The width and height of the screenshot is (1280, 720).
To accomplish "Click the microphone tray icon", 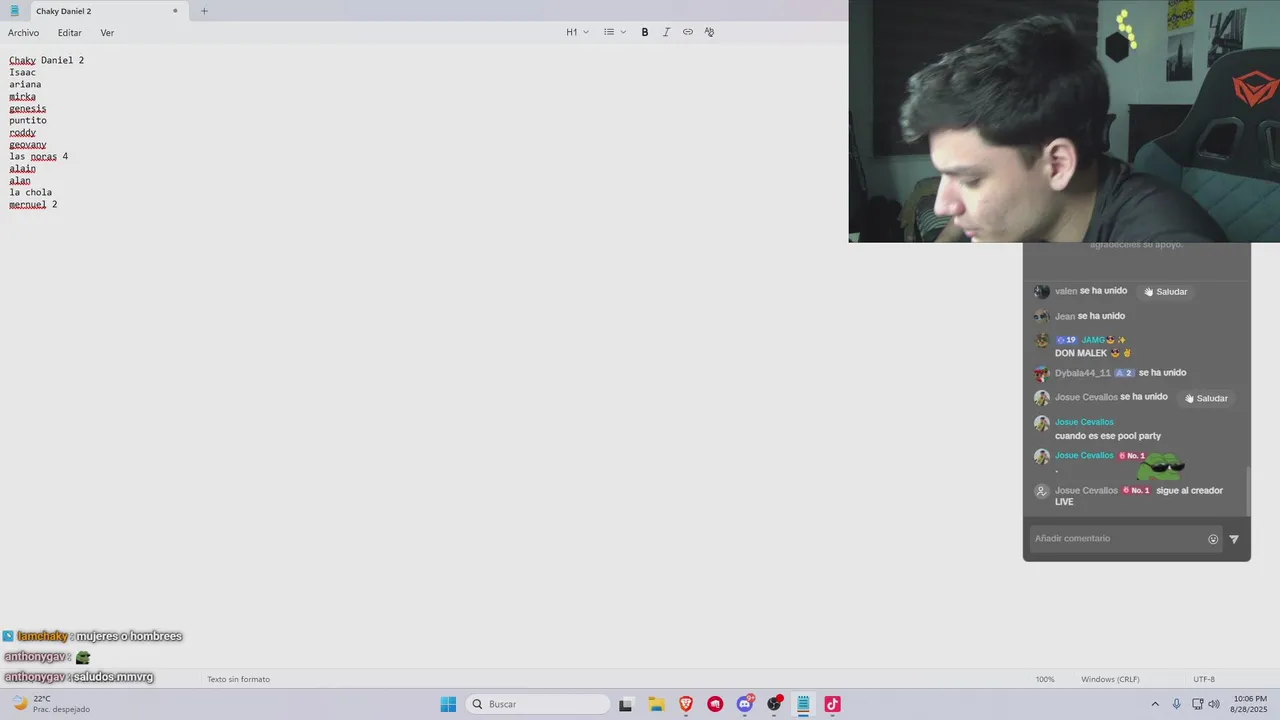I will pyautogui.click(x=1176, y=704).
